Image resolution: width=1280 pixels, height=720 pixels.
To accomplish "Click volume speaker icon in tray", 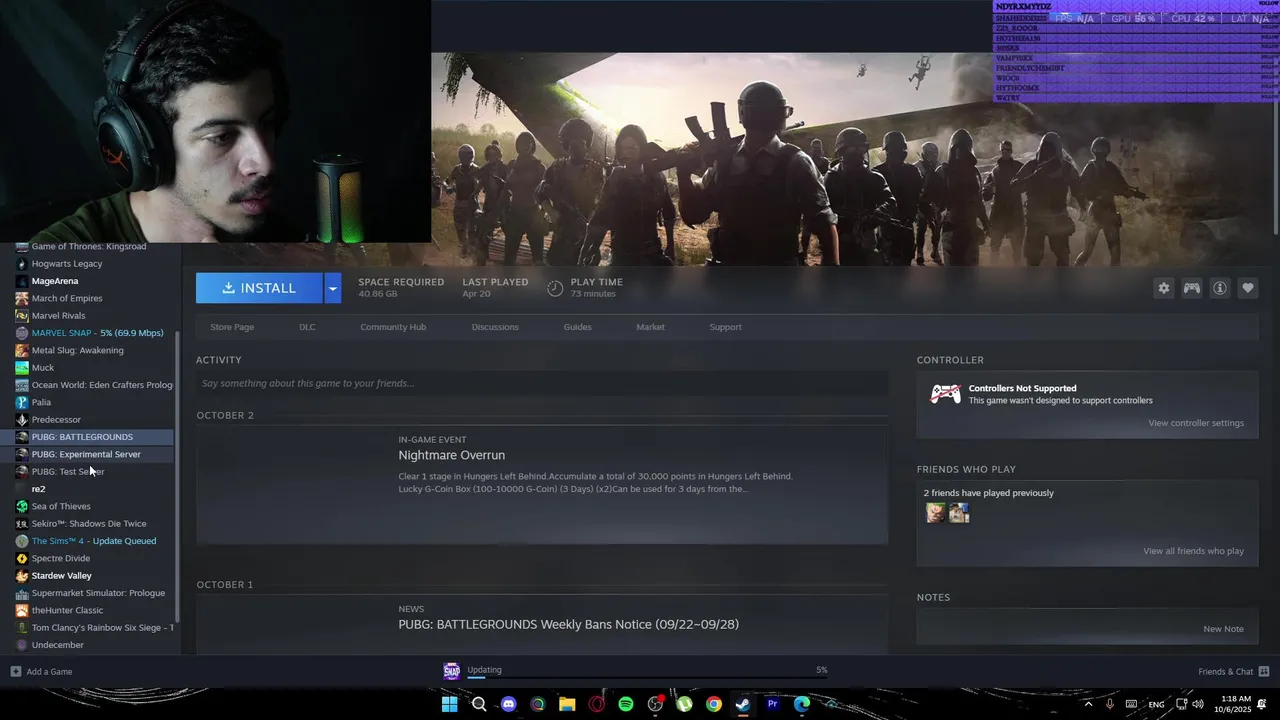I will point(1198,704).
